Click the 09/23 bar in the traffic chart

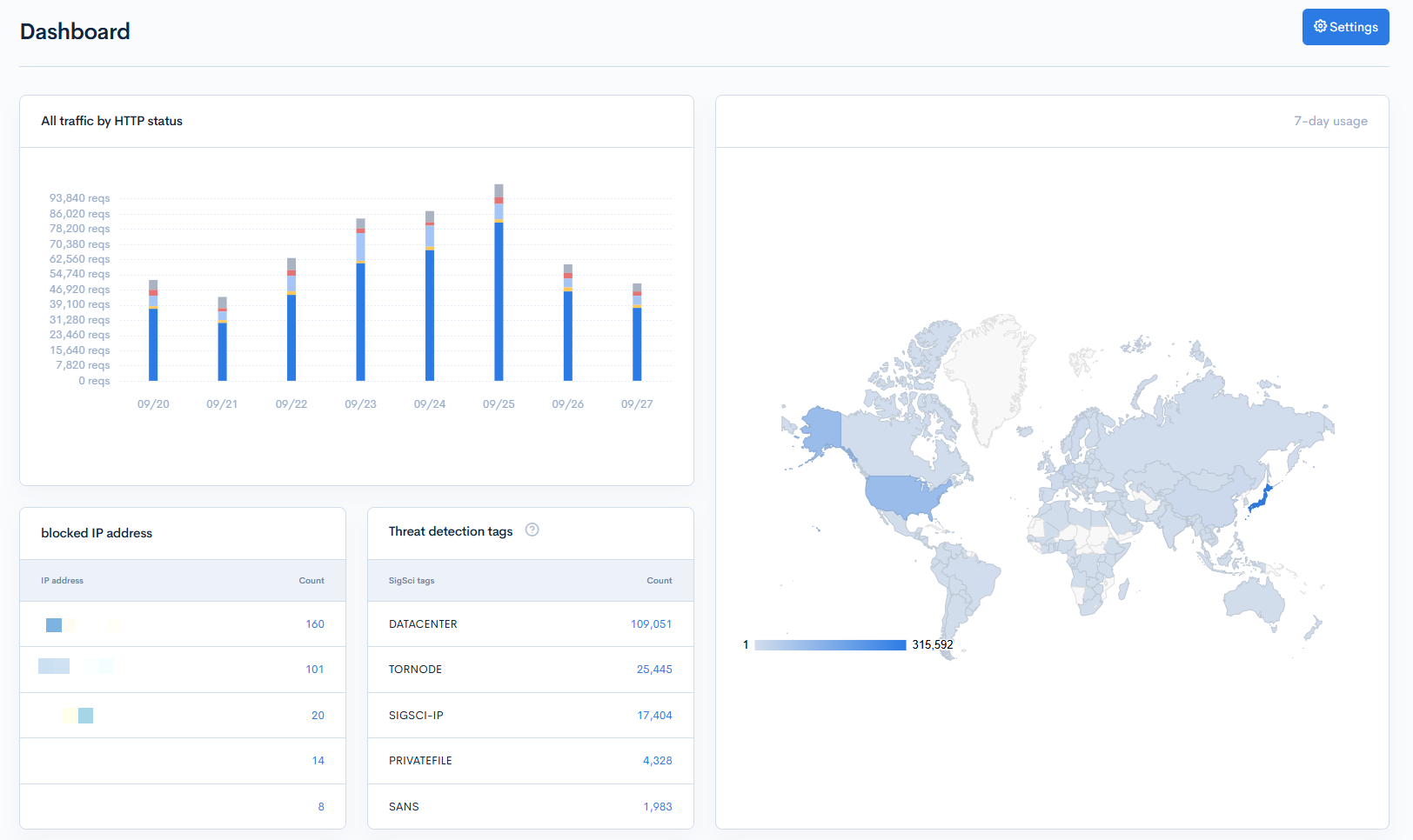tap(360, 300)
